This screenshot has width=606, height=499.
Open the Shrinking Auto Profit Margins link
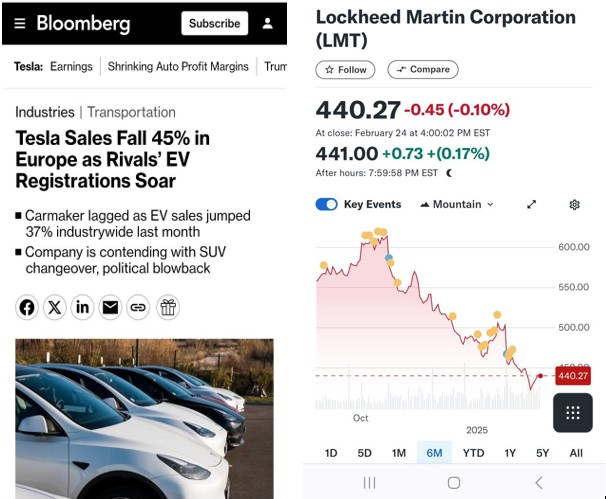(x=178, y=66)
